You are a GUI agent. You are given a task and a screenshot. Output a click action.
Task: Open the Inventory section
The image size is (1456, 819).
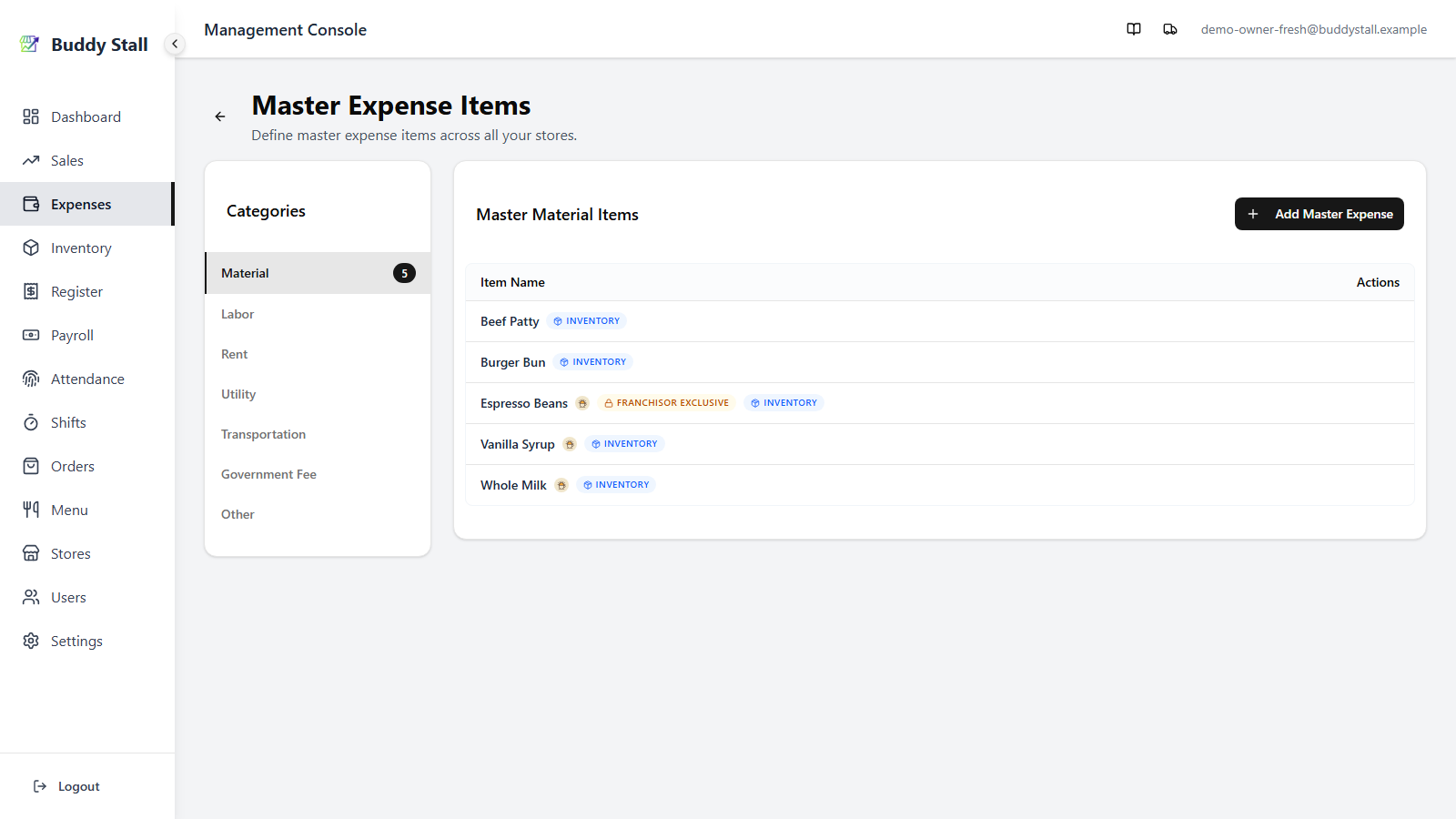point(86,248)
